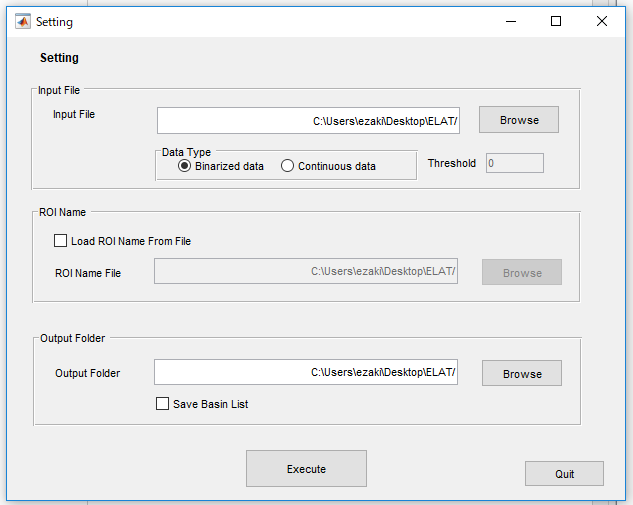Click the Threshold value field
This screenshot has height=505, width=633.
point(515,163)
